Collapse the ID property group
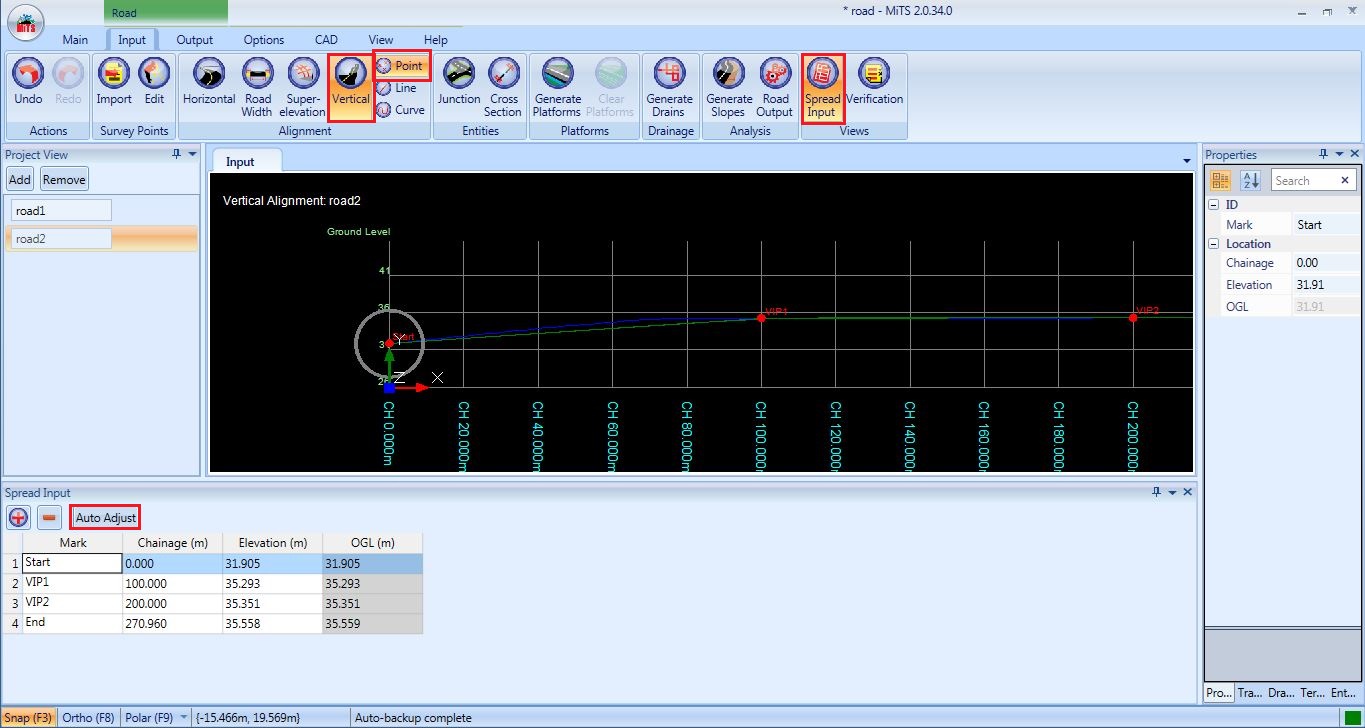 click(1214, 204)
